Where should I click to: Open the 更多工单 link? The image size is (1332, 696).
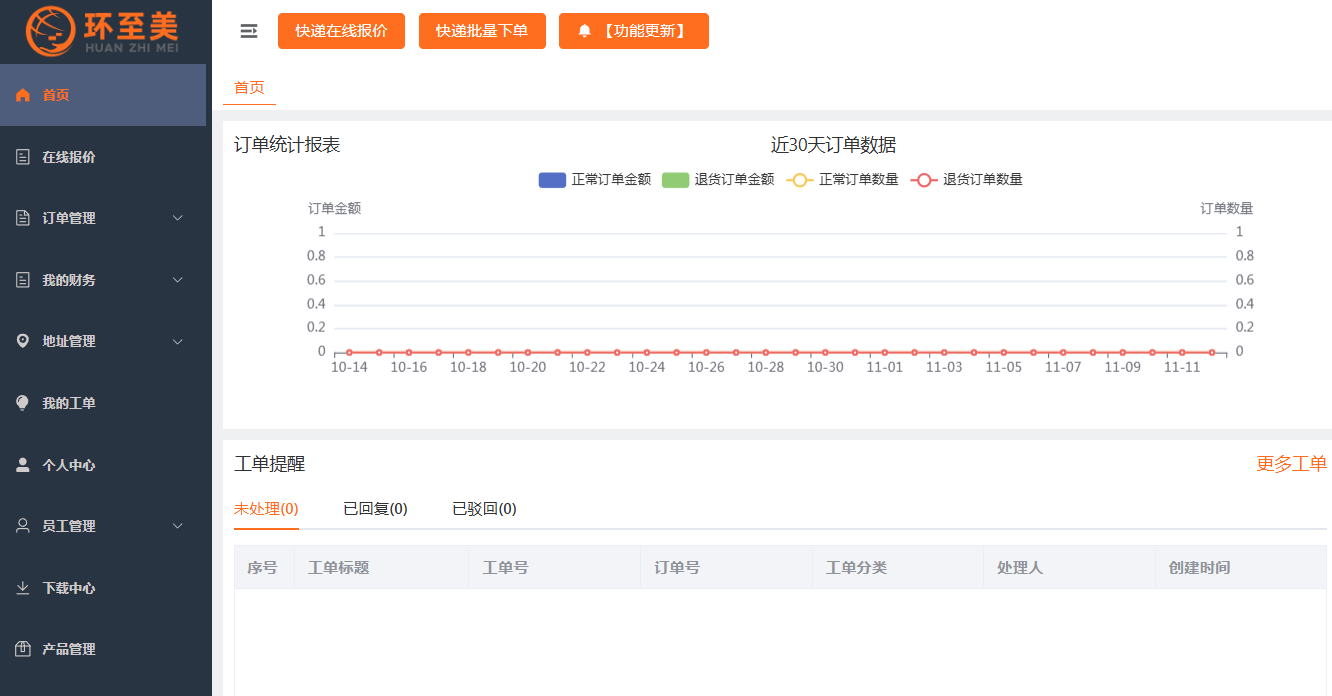[1291, 464]
